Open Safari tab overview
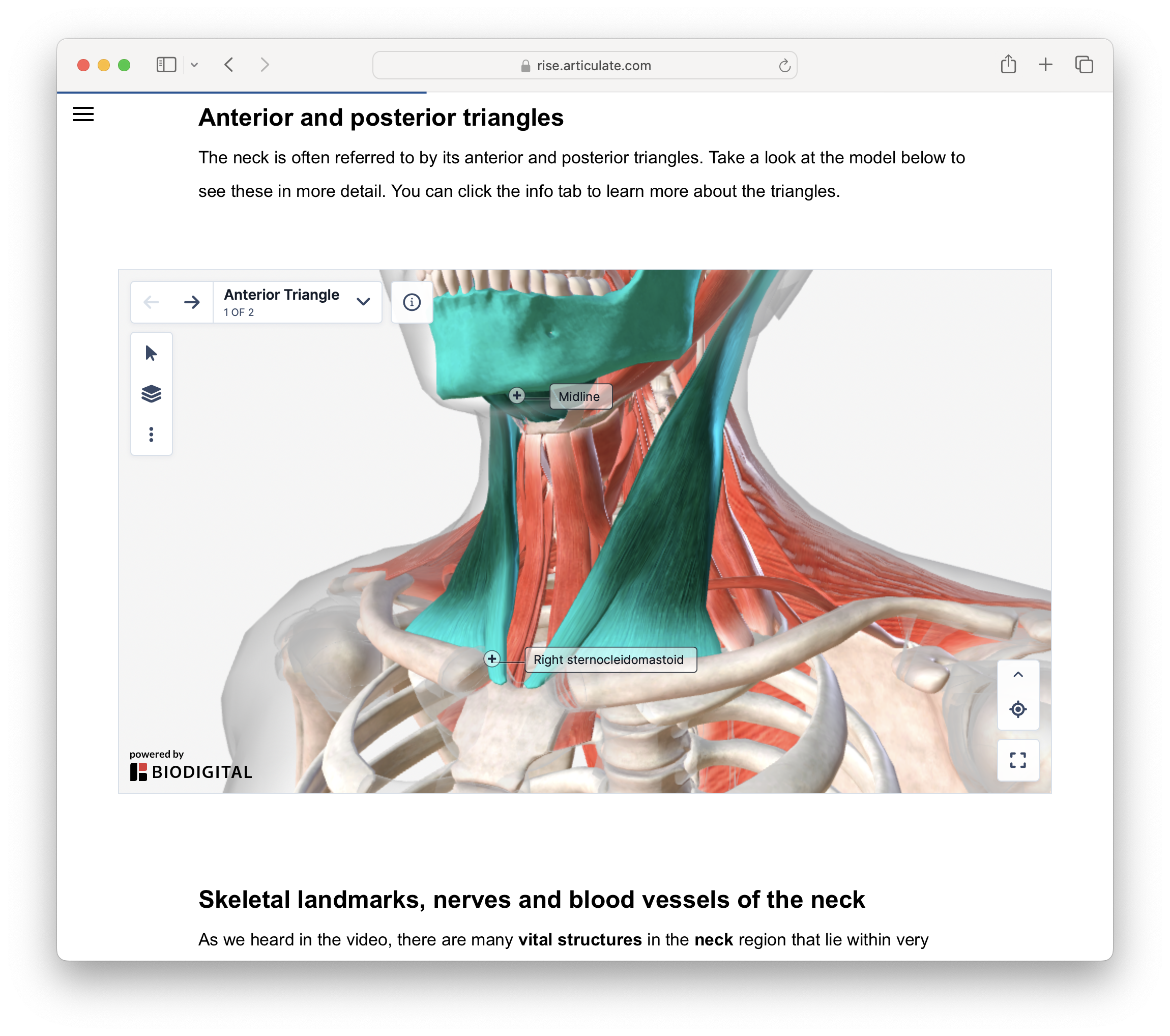Viewport: 1170px width, 1036px height. coord(1084,65)
